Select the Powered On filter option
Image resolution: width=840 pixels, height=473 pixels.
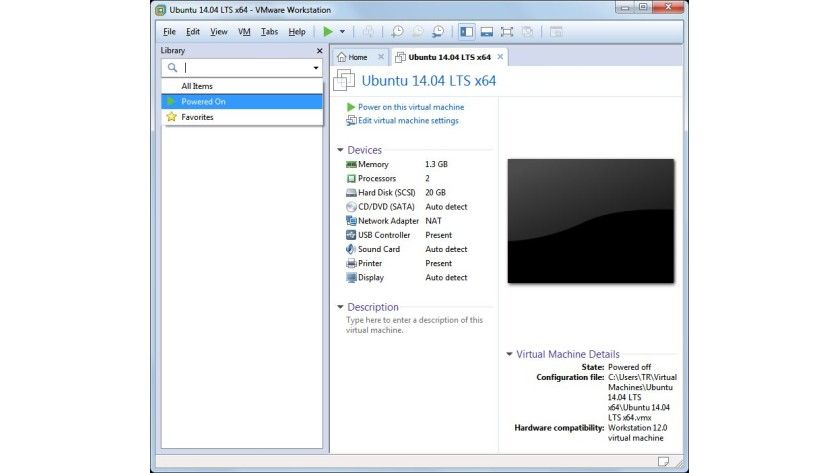242,101
